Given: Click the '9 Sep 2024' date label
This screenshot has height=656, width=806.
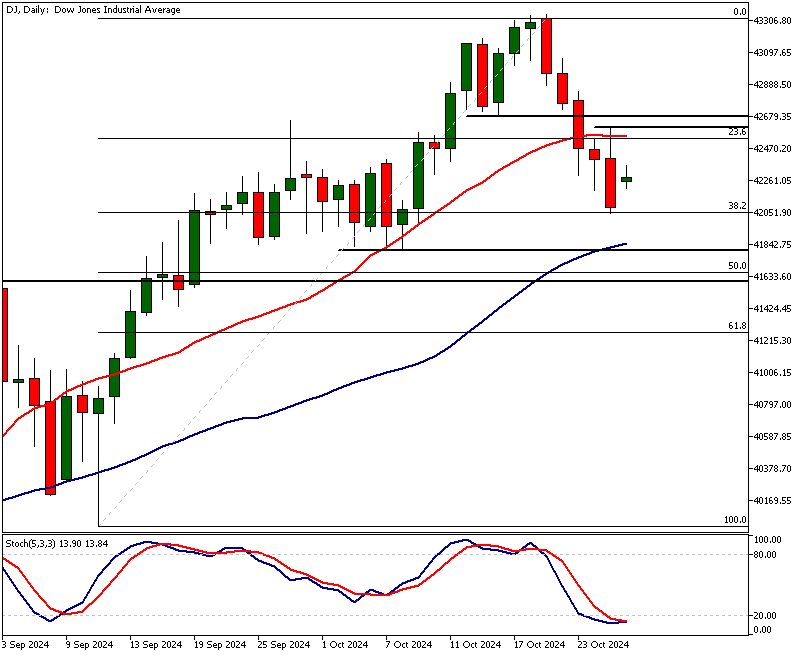Looking at the screenshot, I should point(89,645).
